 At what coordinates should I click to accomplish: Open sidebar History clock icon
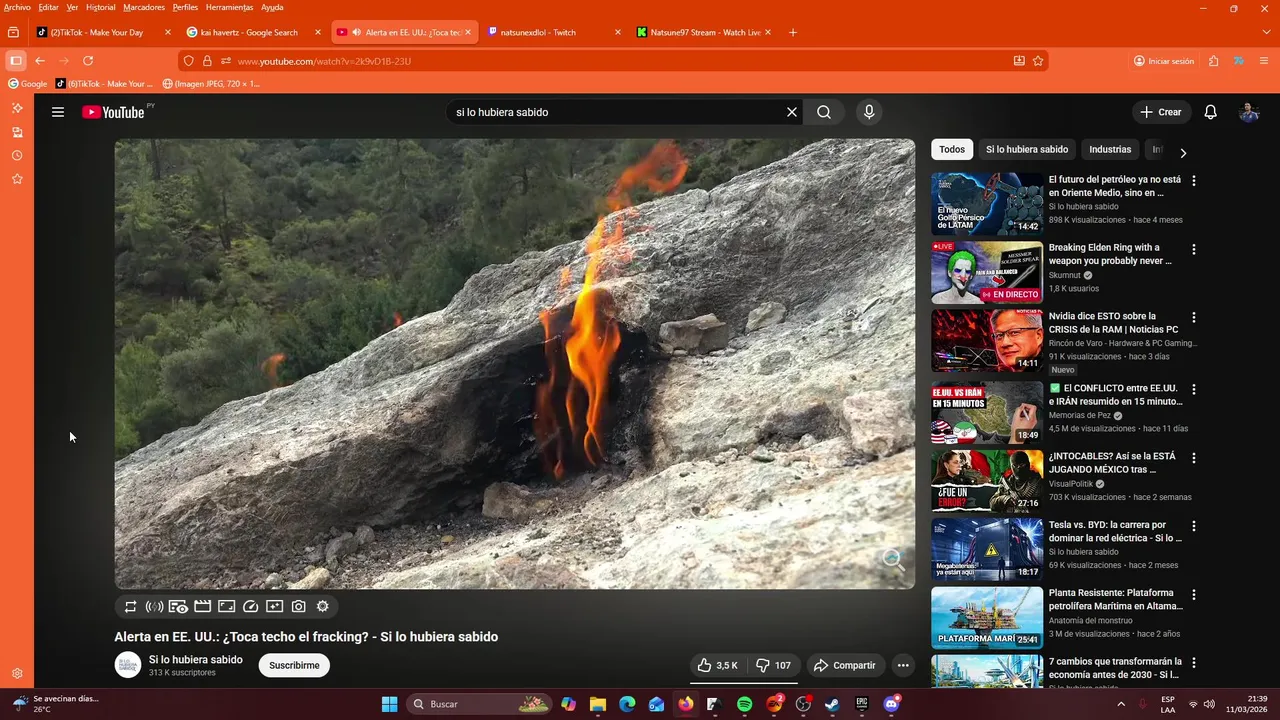[x=17, y=155]
